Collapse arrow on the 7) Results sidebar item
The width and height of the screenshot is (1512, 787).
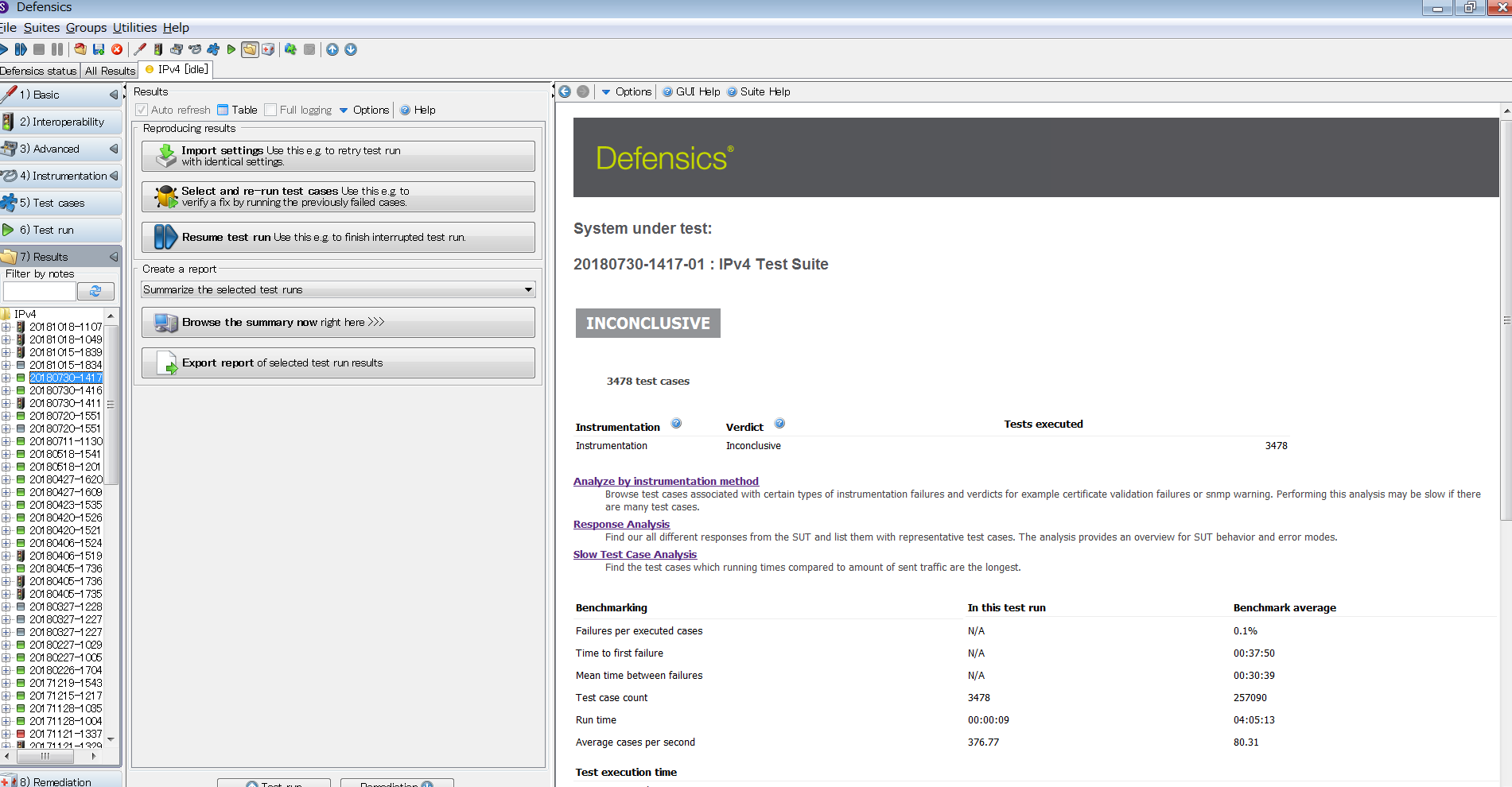(x=114, y=257)
